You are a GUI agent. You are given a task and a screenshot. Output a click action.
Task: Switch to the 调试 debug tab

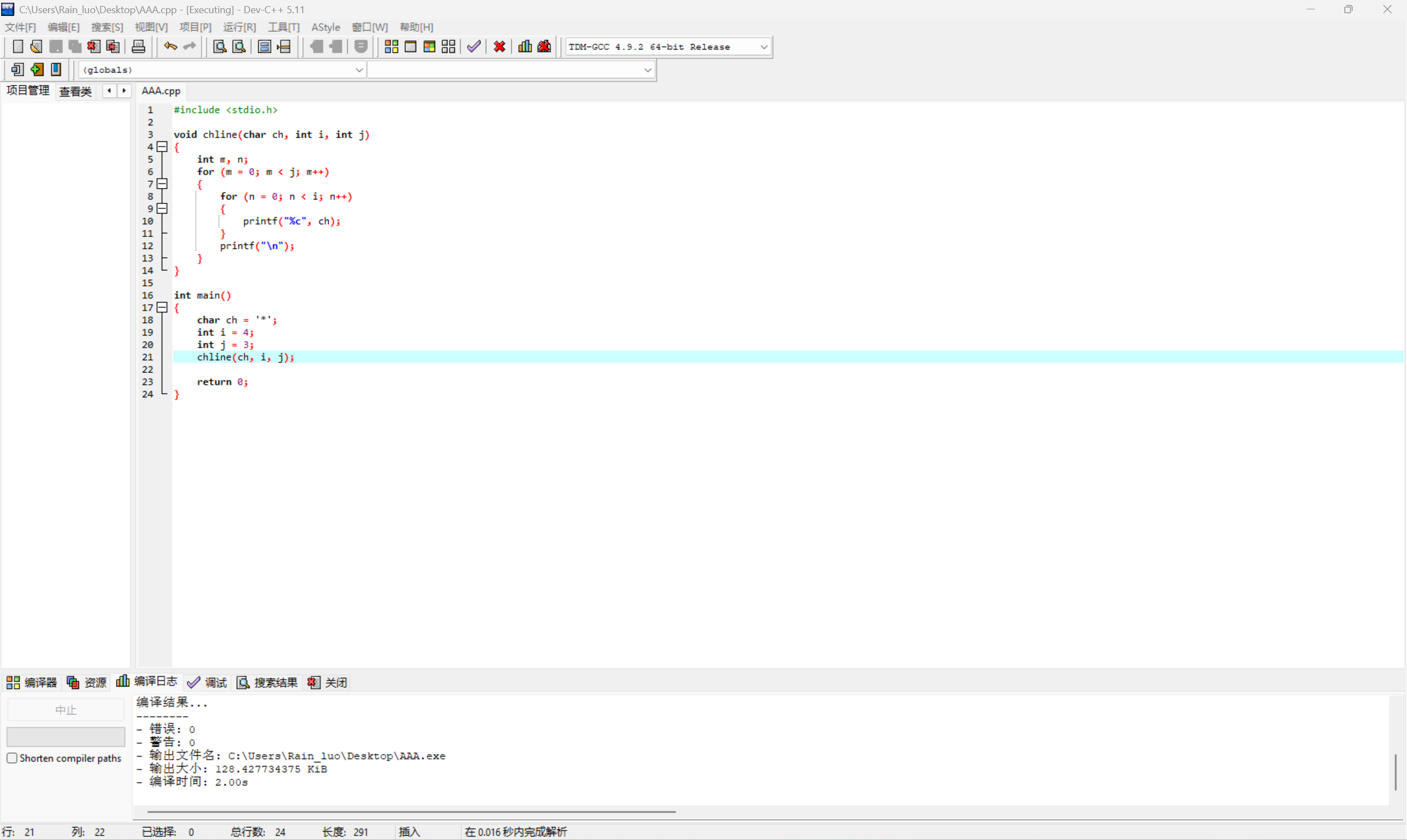point(207,682)
